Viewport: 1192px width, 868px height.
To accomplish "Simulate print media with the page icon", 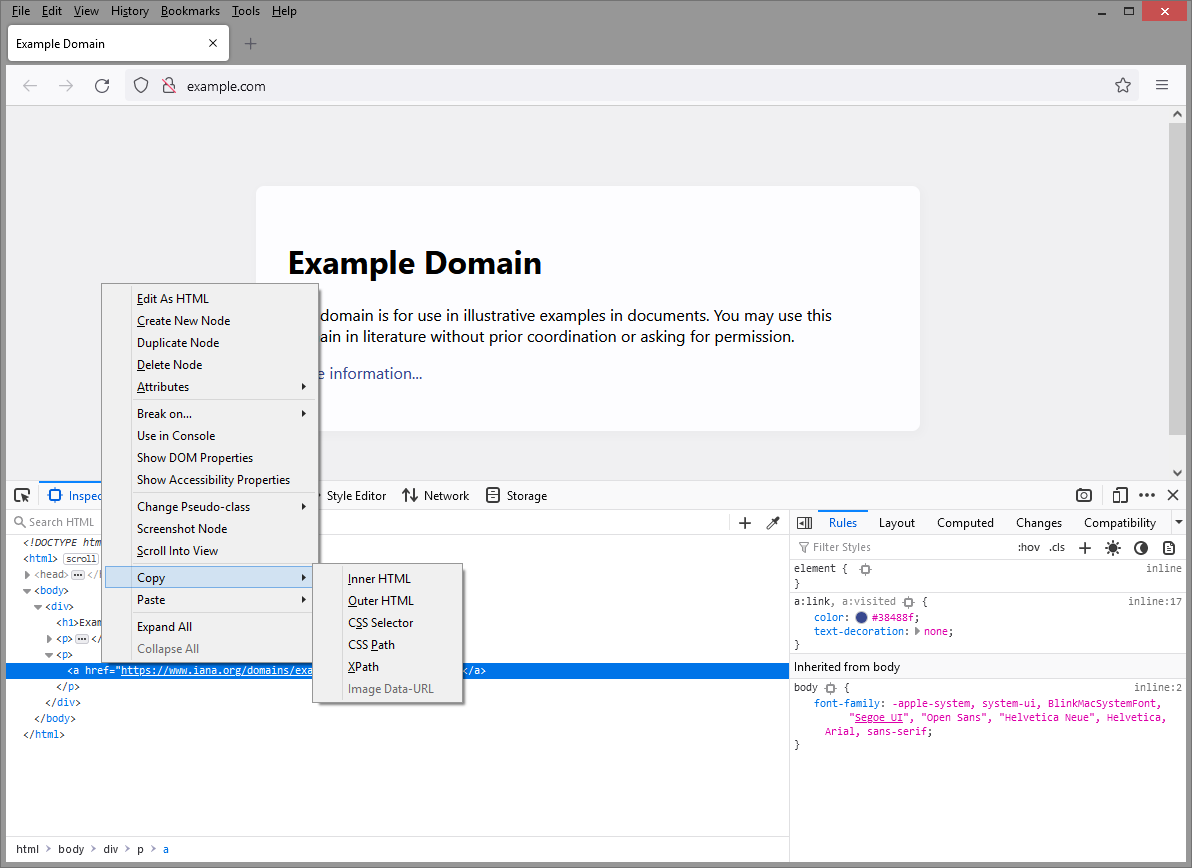I will [x=1169, y=547].
